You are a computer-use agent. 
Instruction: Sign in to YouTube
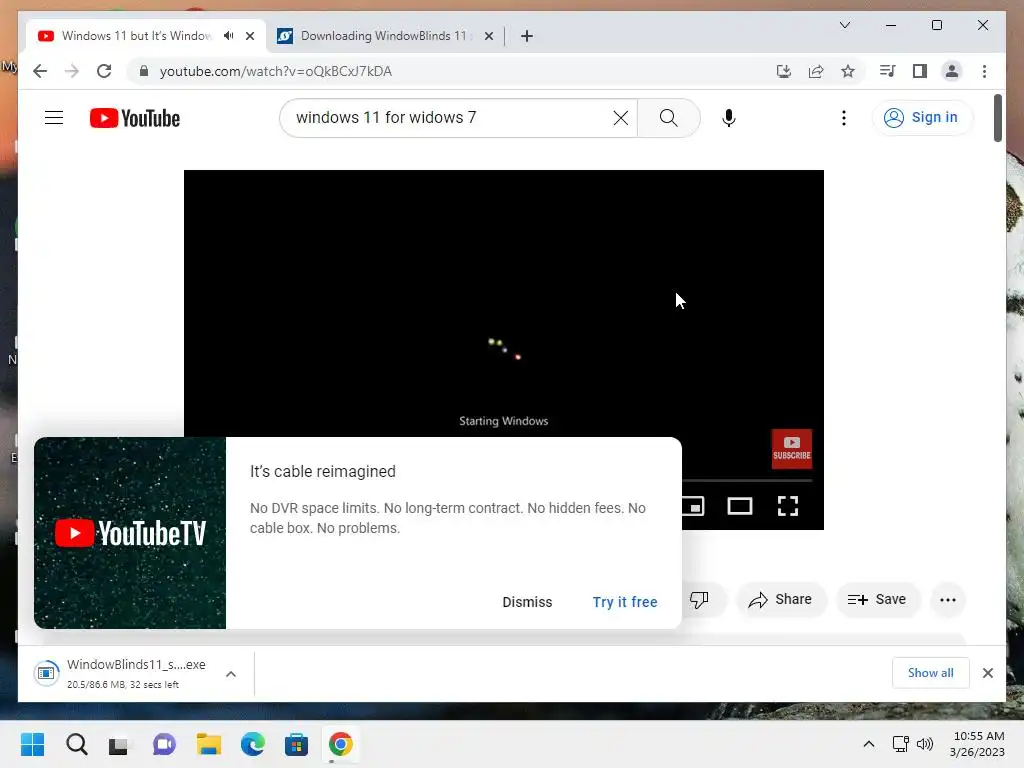click(921, 118)
